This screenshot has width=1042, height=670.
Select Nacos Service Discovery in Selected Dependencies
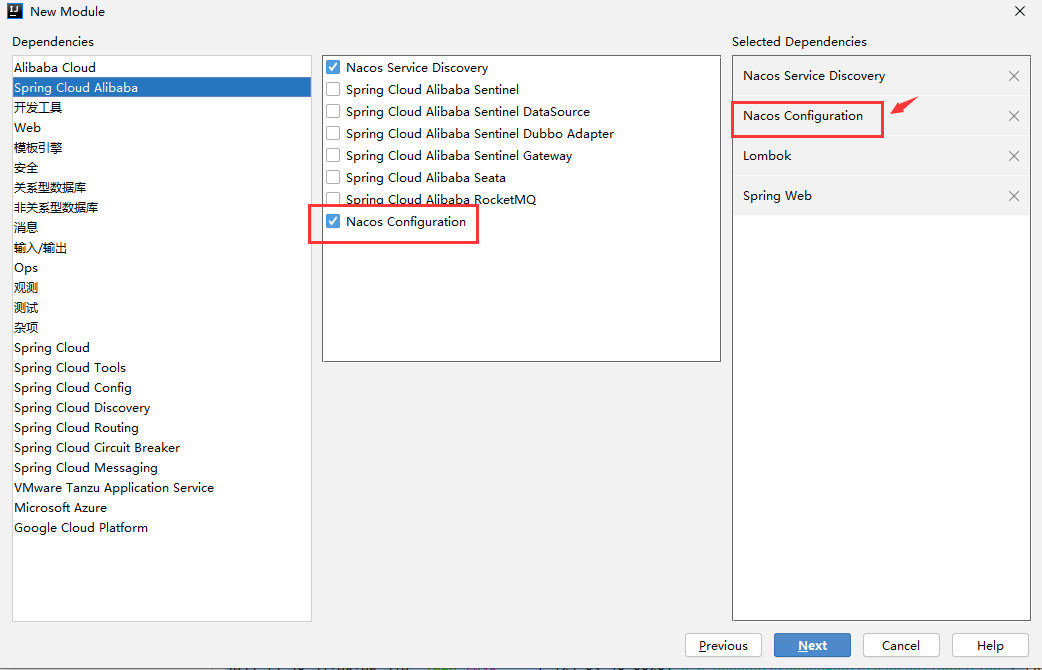click(x=881, y=76)
